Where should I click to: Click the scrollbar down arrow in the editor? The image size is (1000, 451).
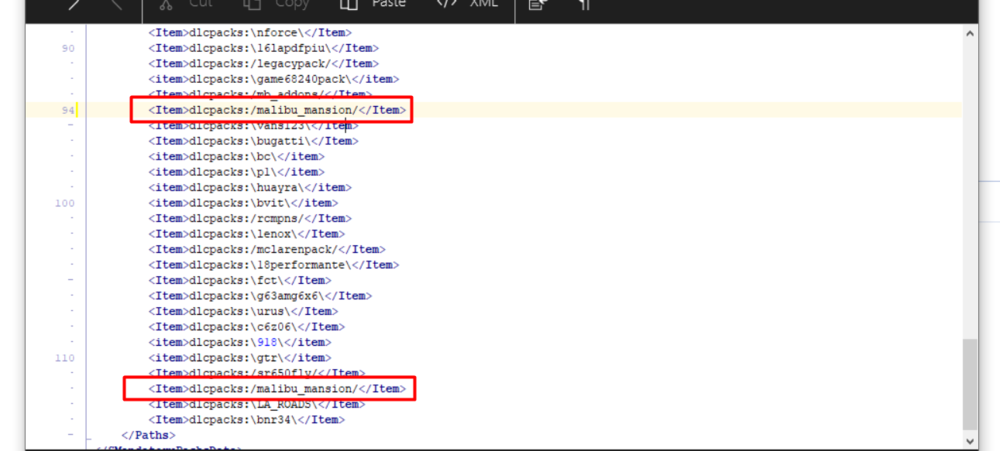click(969, 440)
